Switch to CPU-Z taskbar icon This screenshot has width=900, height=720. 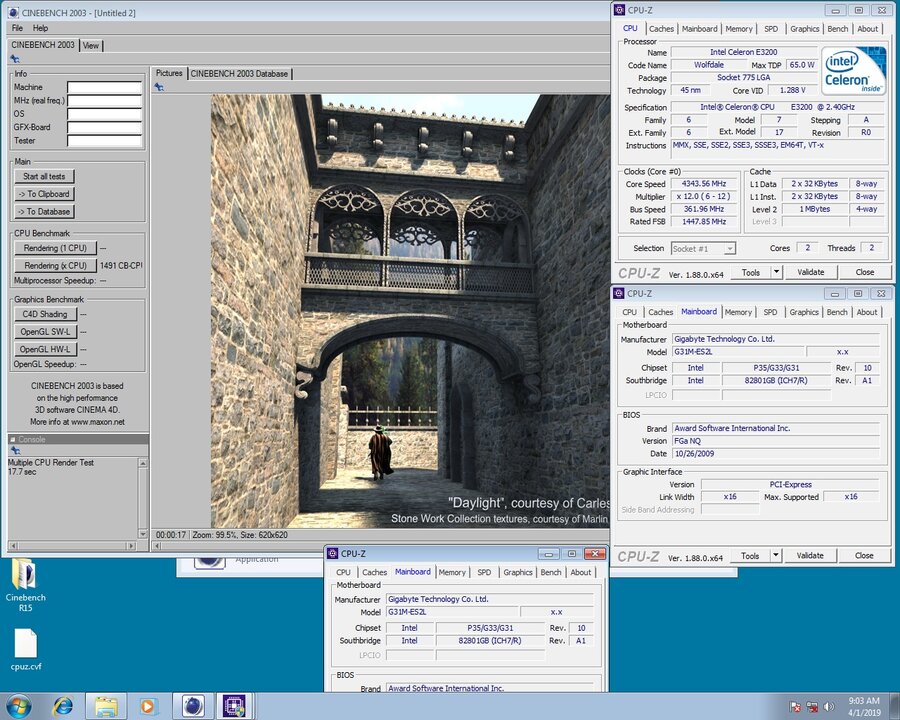[234, 706]
